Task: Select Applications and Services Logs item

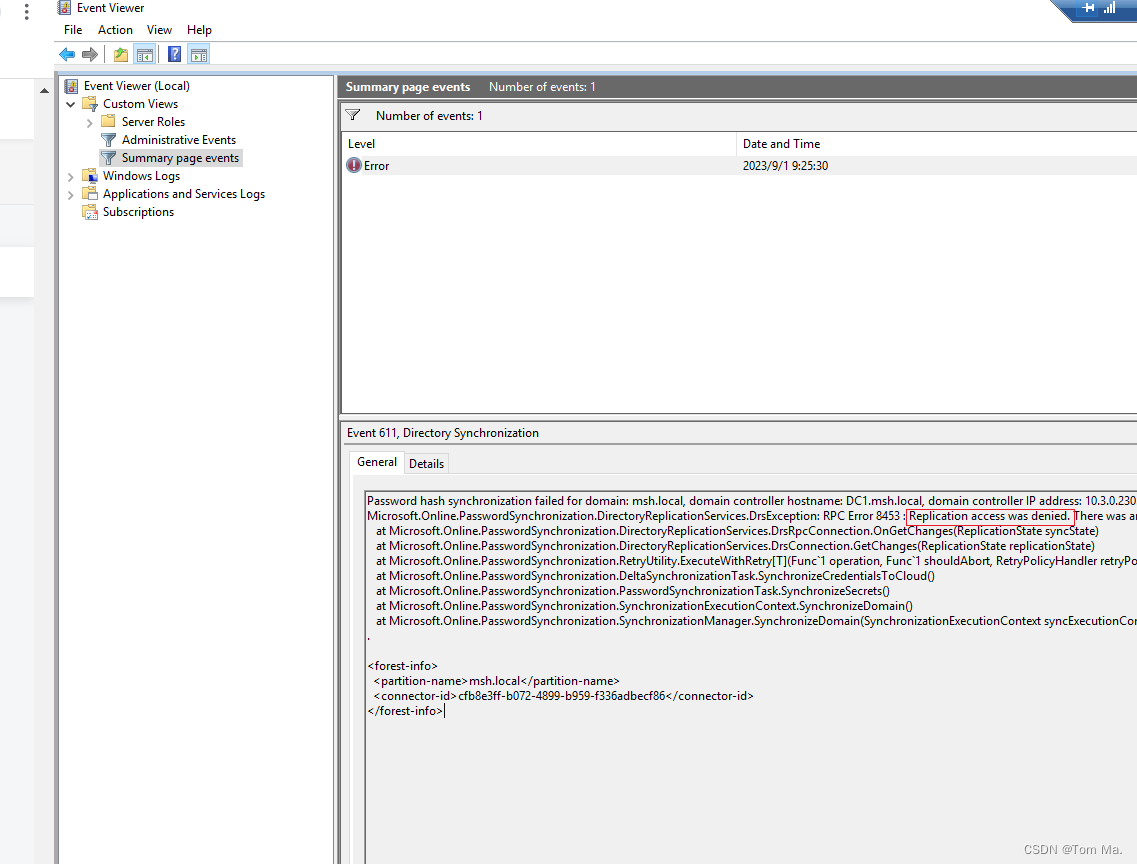Action: click(184, 194)
